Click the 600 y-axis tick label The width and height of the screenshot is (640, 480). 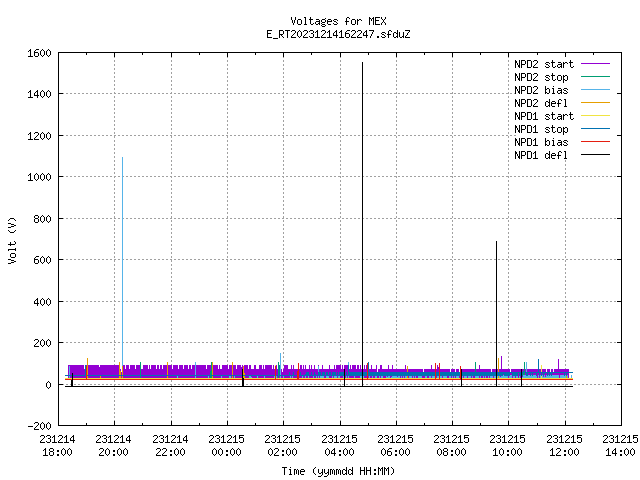pos(42,260)
